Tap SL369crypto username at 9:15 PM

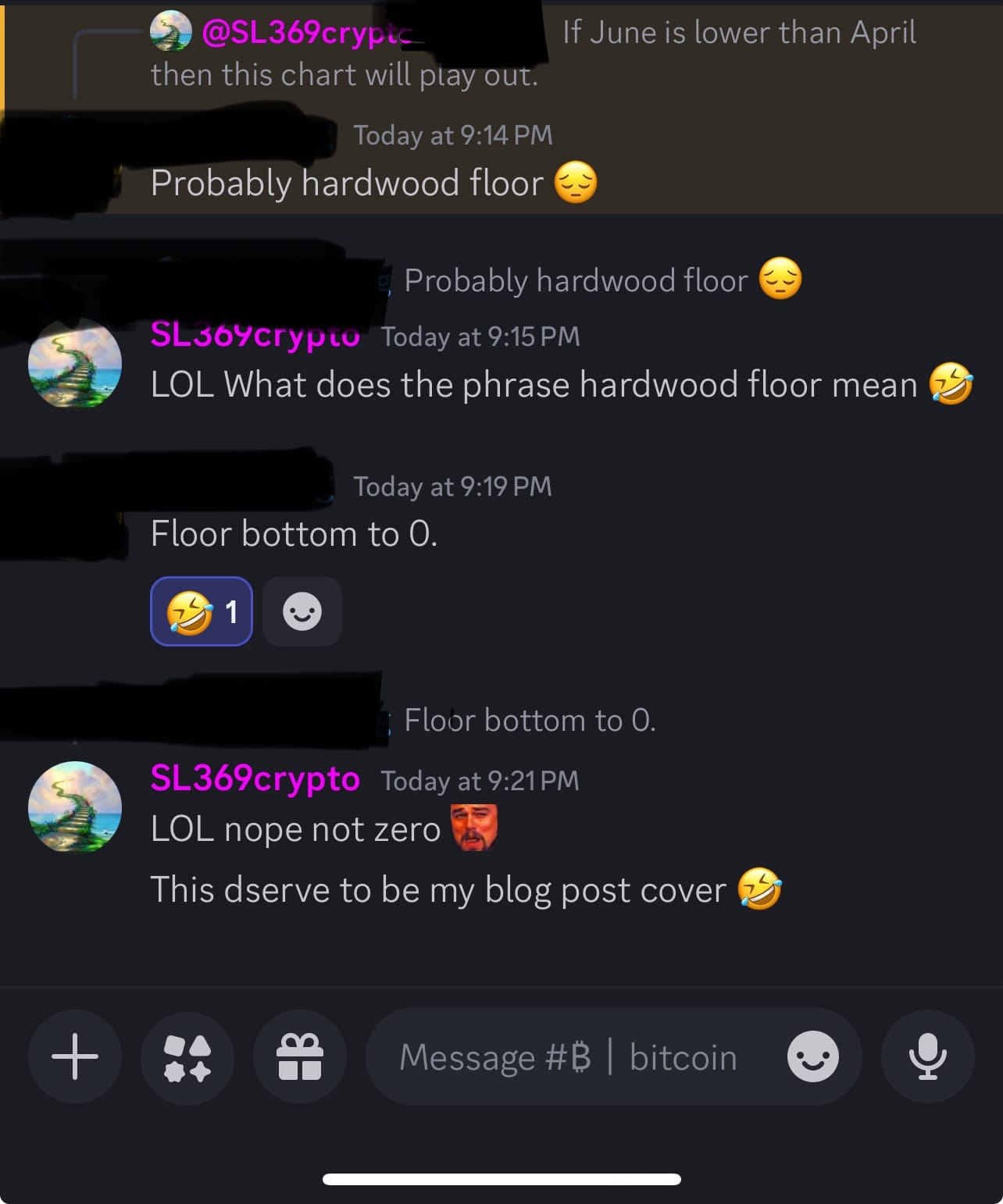[x=255, y=335]
